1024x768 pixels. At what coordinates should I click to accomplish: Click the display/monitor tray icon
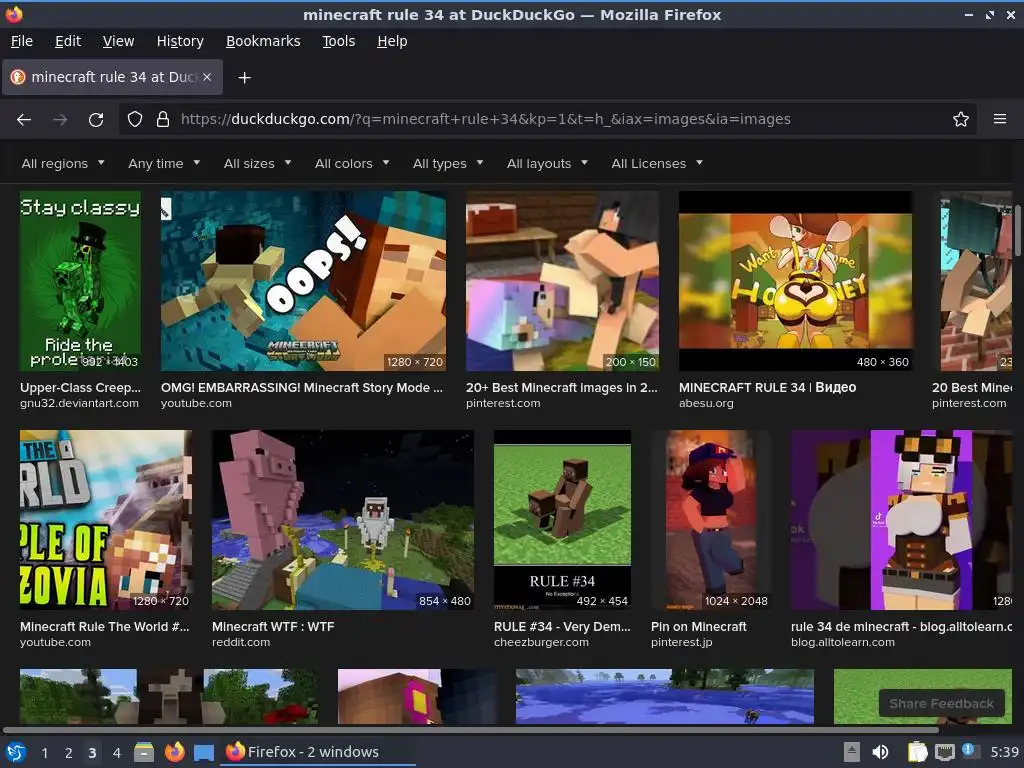coord(944,752)
